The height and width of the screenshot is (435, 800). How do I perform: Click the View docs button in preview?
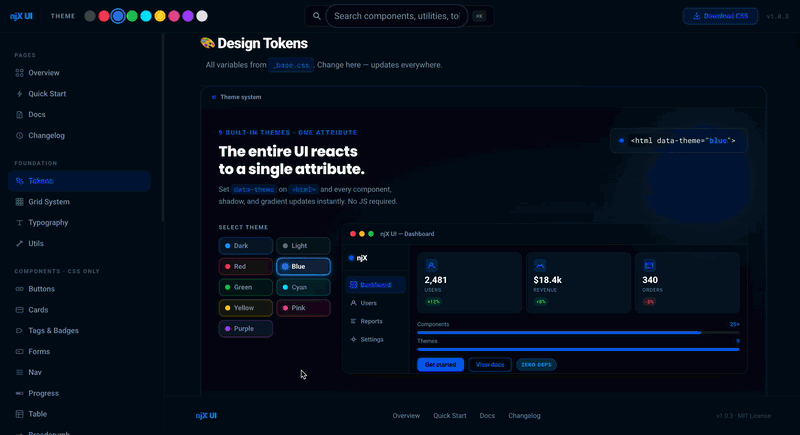tap(490, 365)
